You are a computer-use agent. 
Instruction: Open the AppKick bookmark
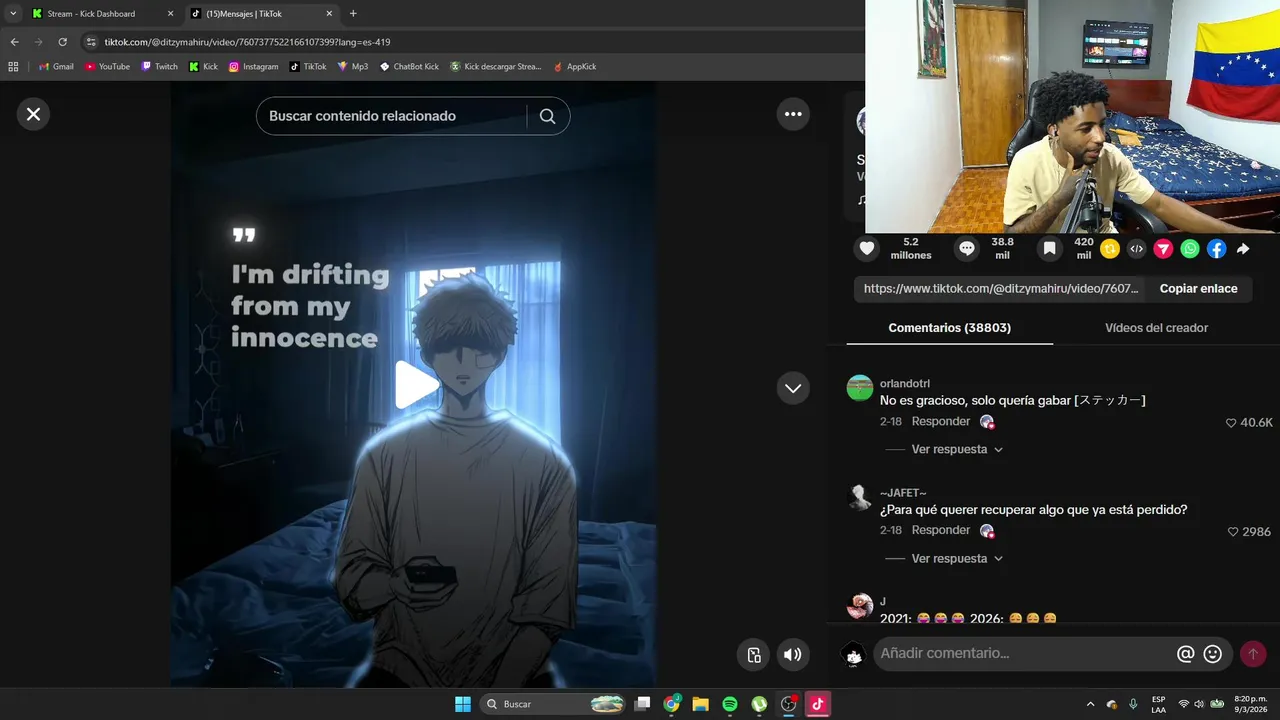pyautogui.click(x=574, y=67)
